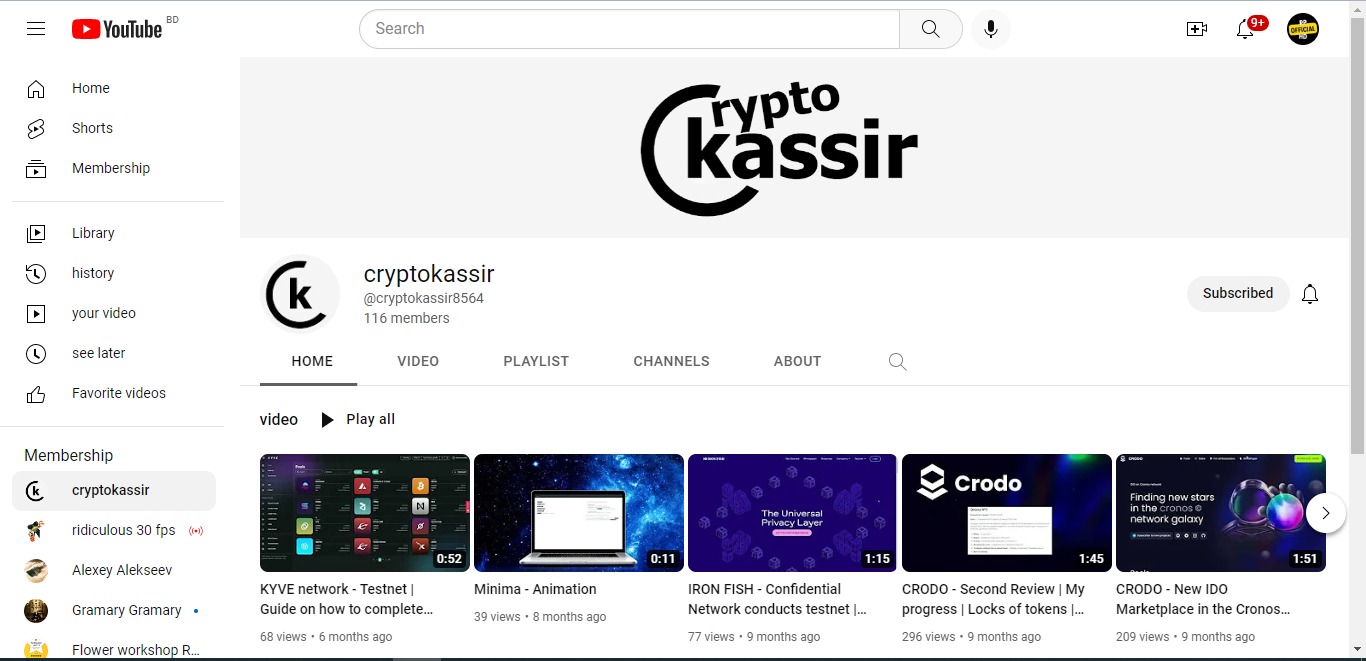Switch to the ABOUT tab

click(x=797, y=361)
